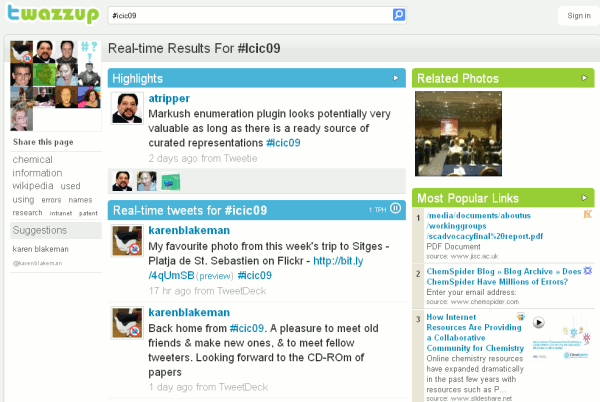Viewport: 600px width, 402px height.
Task: Click the blue search magnifier icon
Action: coord(399,15)
